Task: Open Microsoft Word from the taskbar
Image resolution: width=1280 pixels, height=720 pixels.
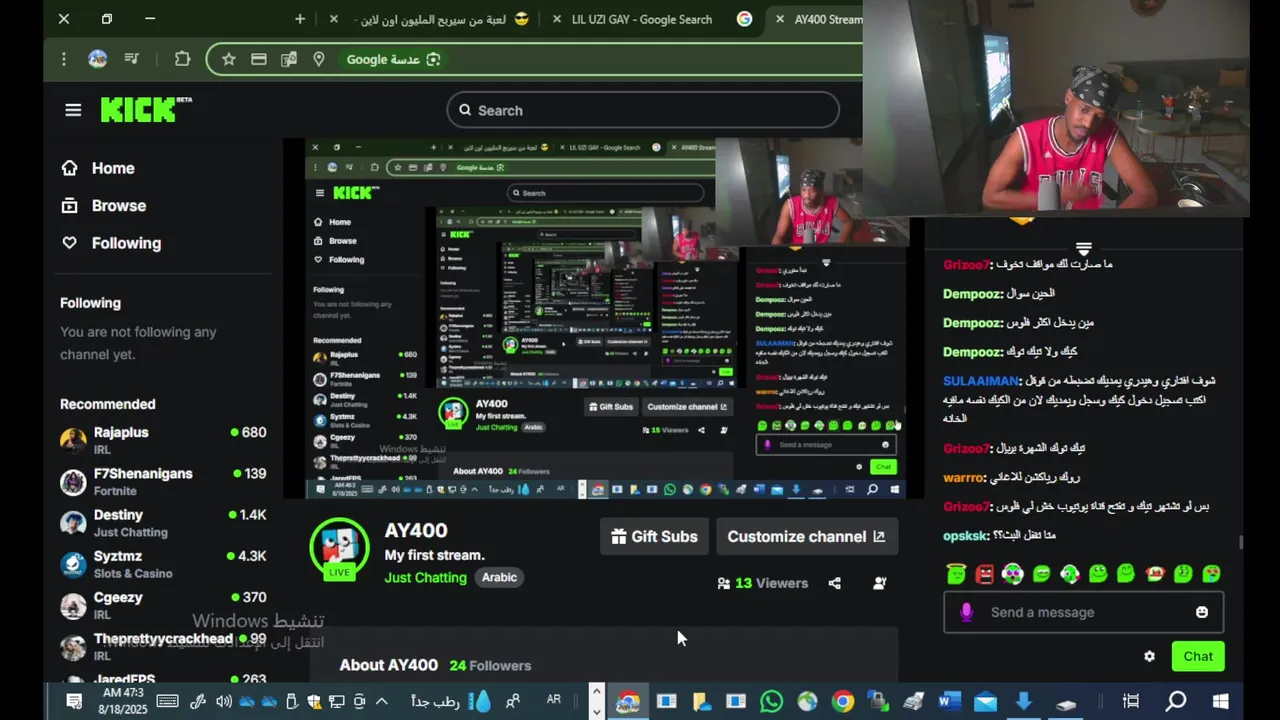Action: 949,702
